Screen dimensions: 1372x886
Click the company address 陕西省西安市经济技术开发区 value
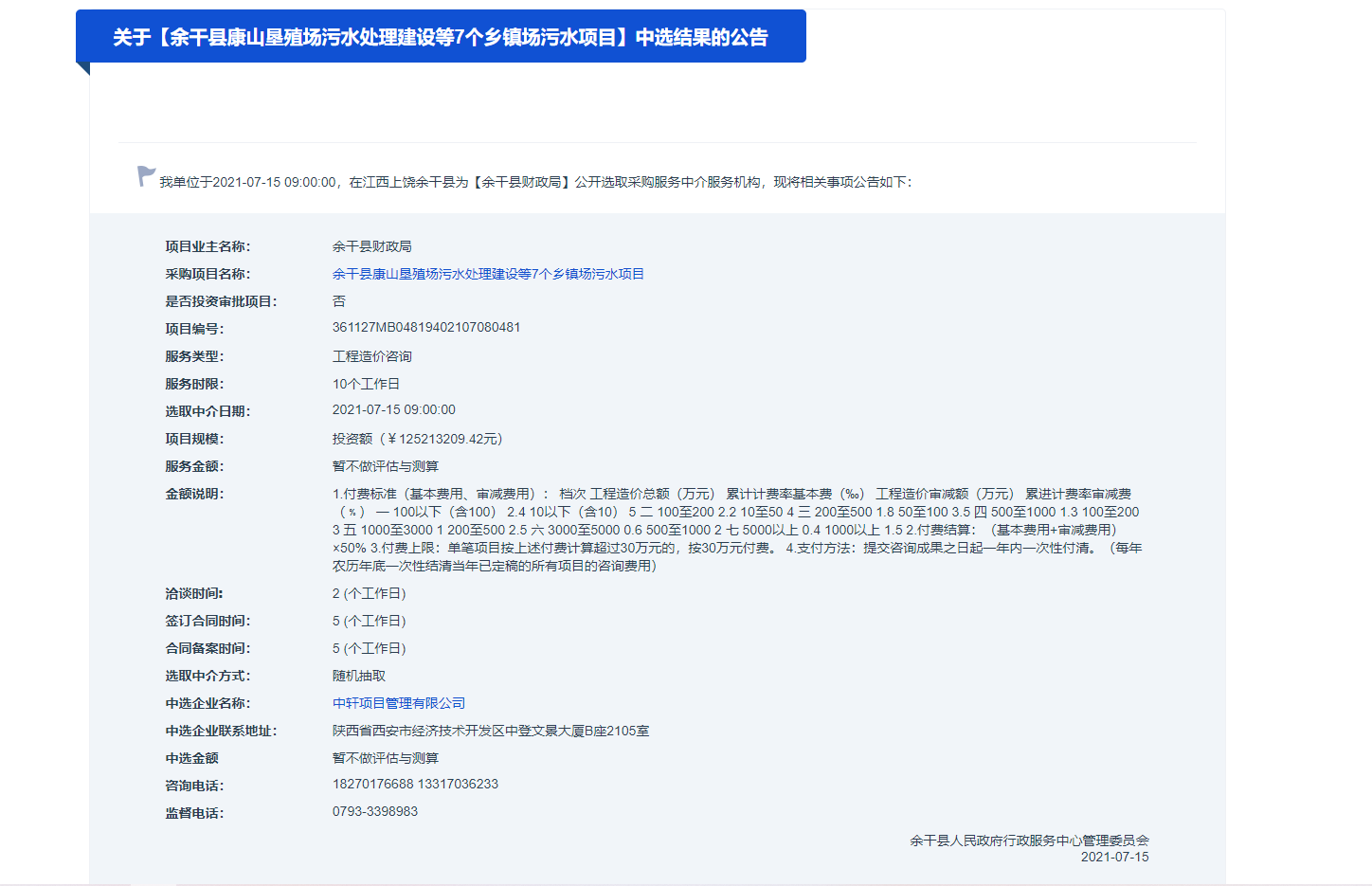tap(491, 731)
